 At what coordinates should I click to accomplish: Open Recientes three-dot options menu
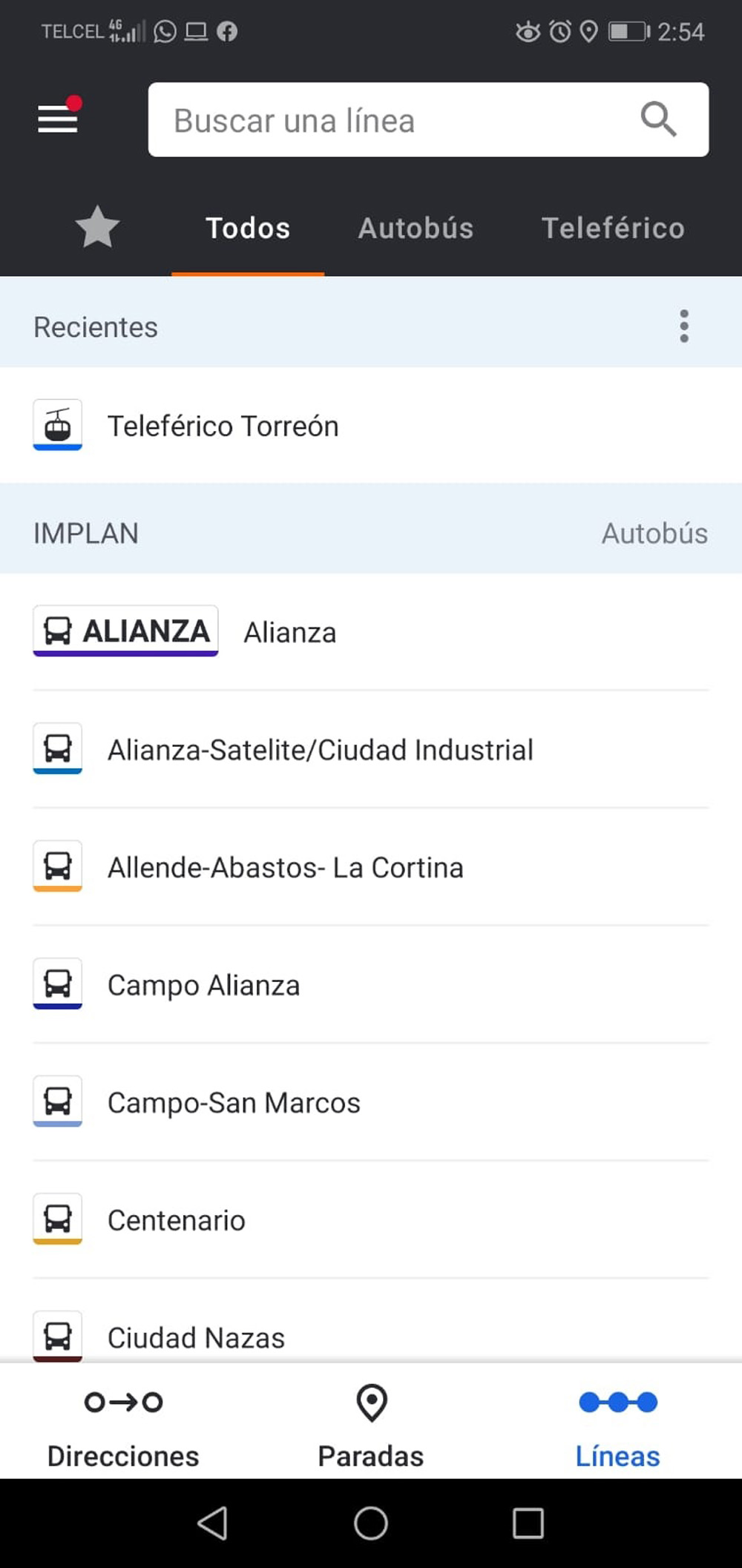pyautogui.click(x=684, y=326)
